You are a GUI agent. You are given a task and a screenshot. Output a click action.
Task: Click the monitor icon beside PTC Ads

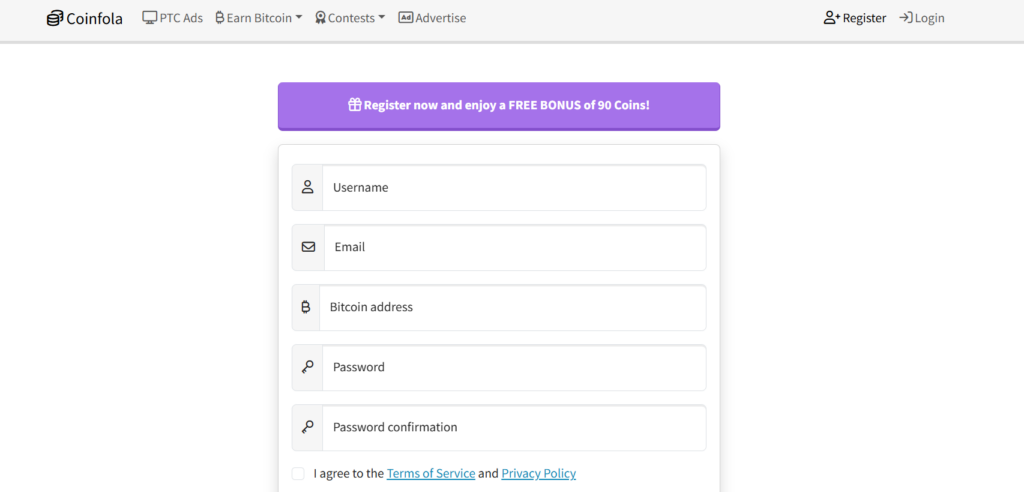point(150,18)
